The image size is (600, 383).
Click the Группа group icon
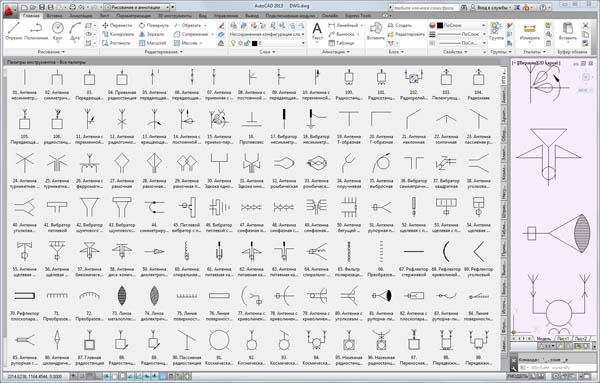click(x=496, y=31)
